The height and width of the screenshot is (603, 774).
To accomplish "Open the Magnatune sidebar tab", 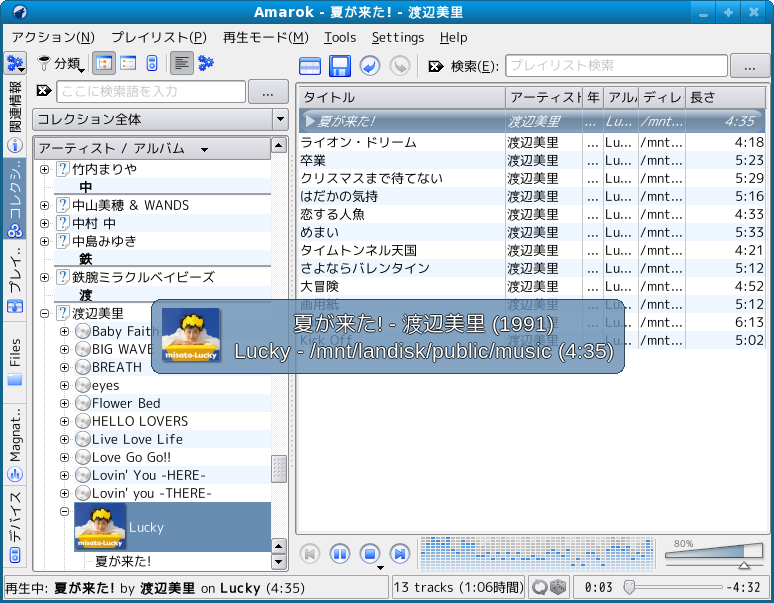I will (x=15, y=444).
